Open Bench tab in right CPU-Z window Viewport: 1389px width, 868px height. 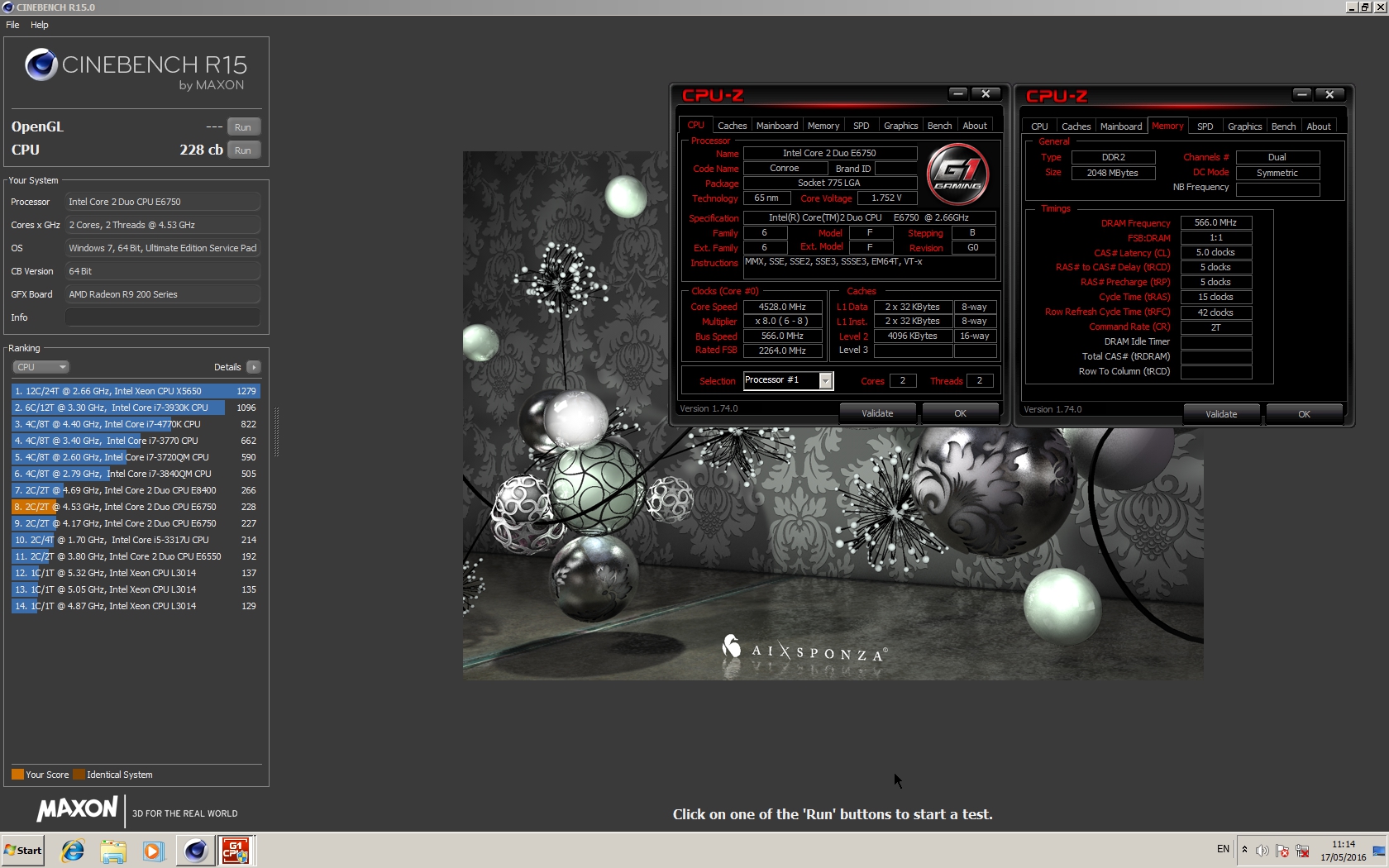1284,126
